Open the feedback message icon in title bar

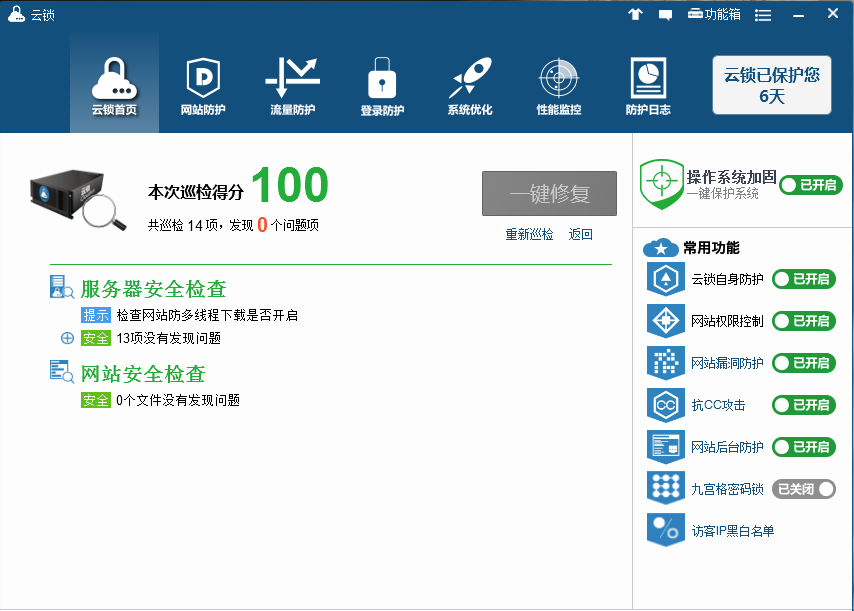click(665, 15)
